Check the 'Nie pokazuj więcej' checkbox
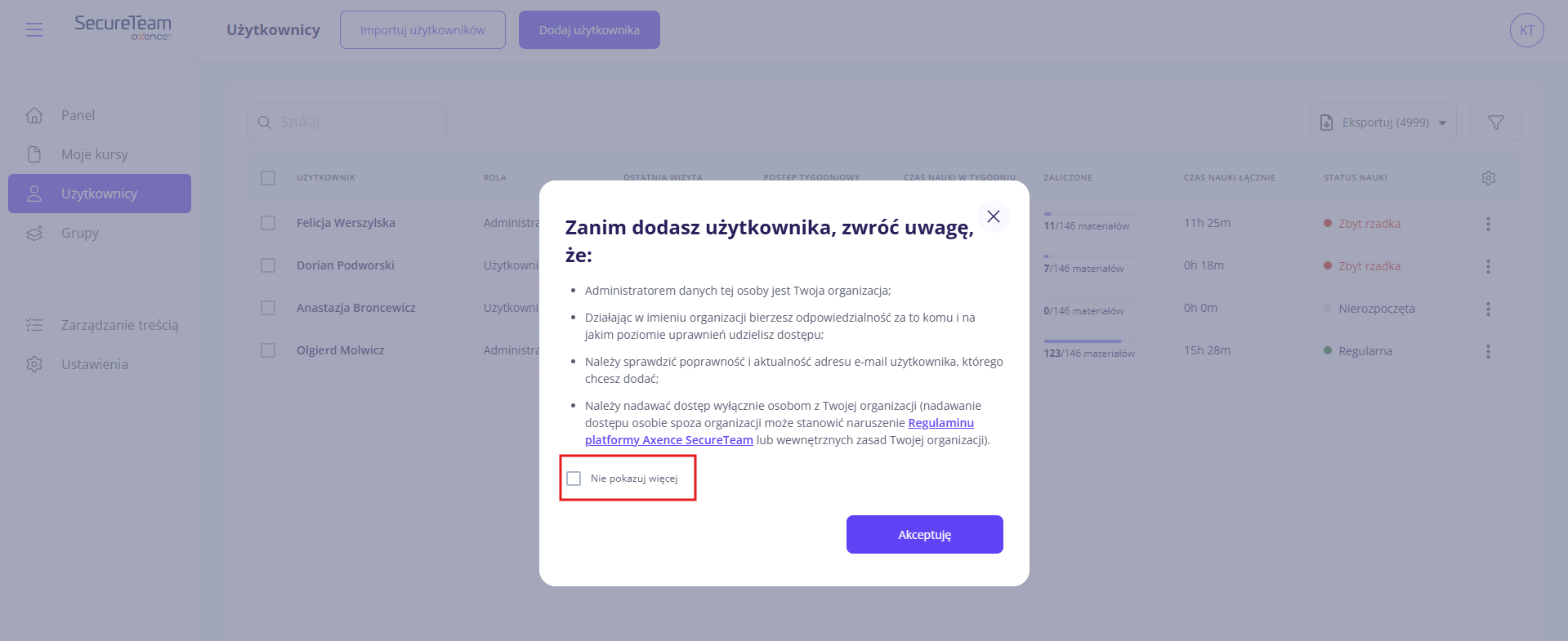The width and height of the screenshot is (1568, 641). [x=574, y=479]
